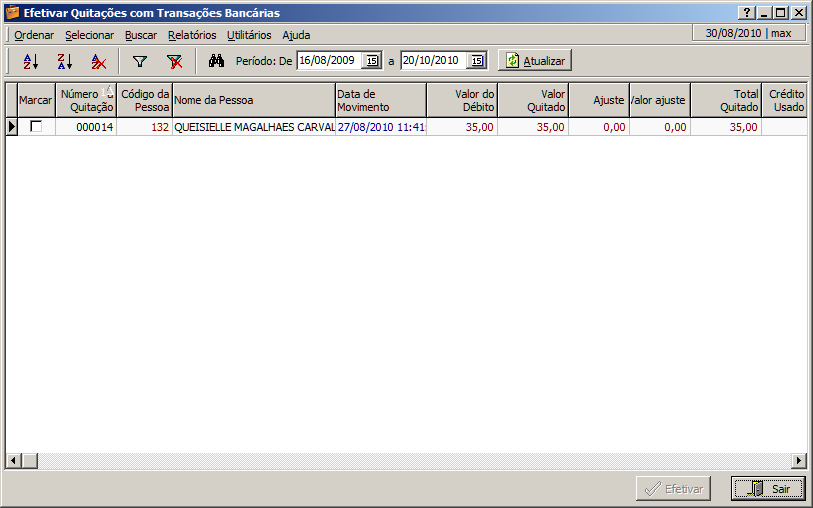
Task: Open the Ordenar menu
Action: (34, 35)
